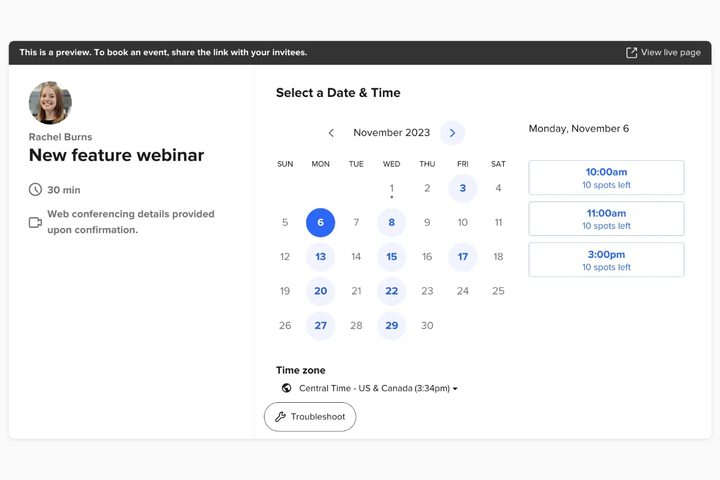Select November 27 on the calendar
Viewport: 720px width, 480px height.
coord(321,325)
